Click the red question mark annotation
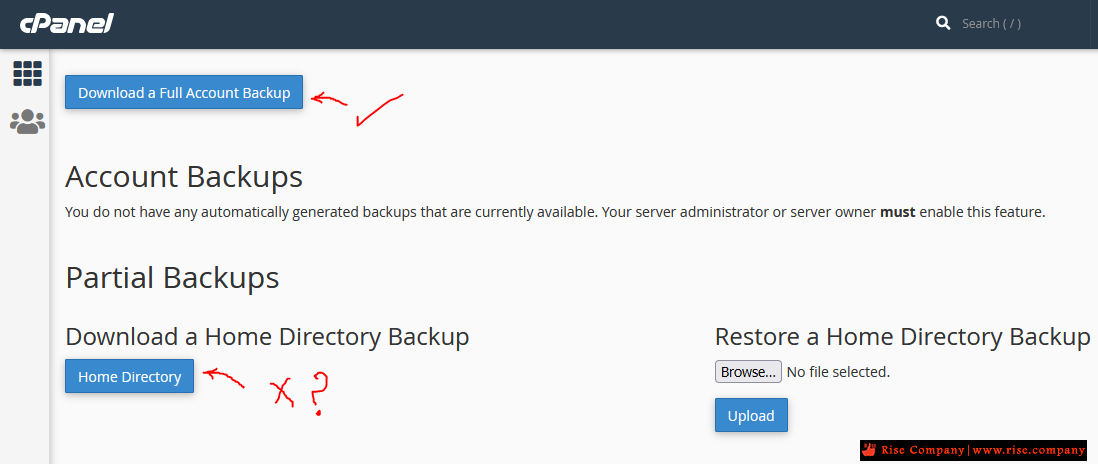Viewport: 1098px width, 464px height. [x=317, y=395]
